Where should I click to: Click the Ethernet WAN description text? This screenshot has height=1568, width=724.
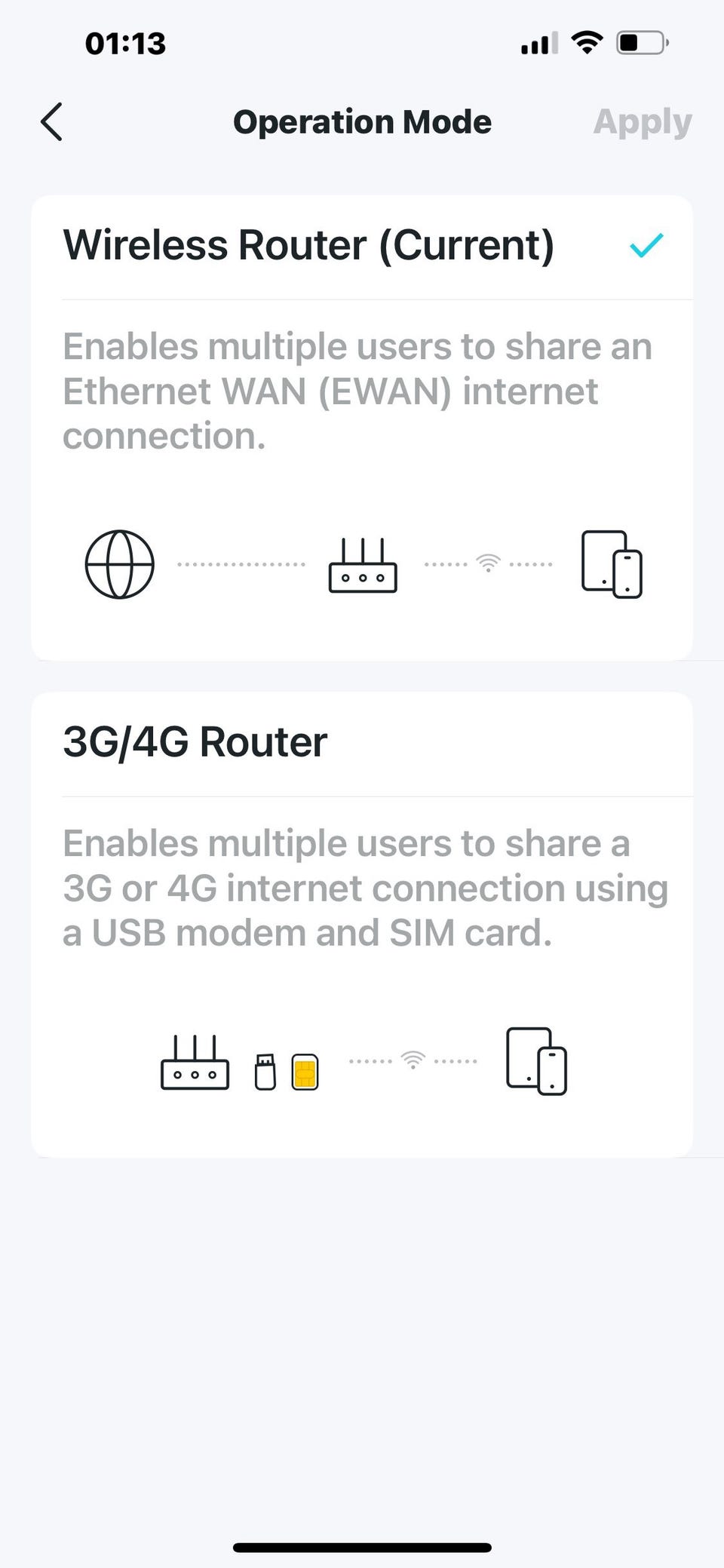356,391
